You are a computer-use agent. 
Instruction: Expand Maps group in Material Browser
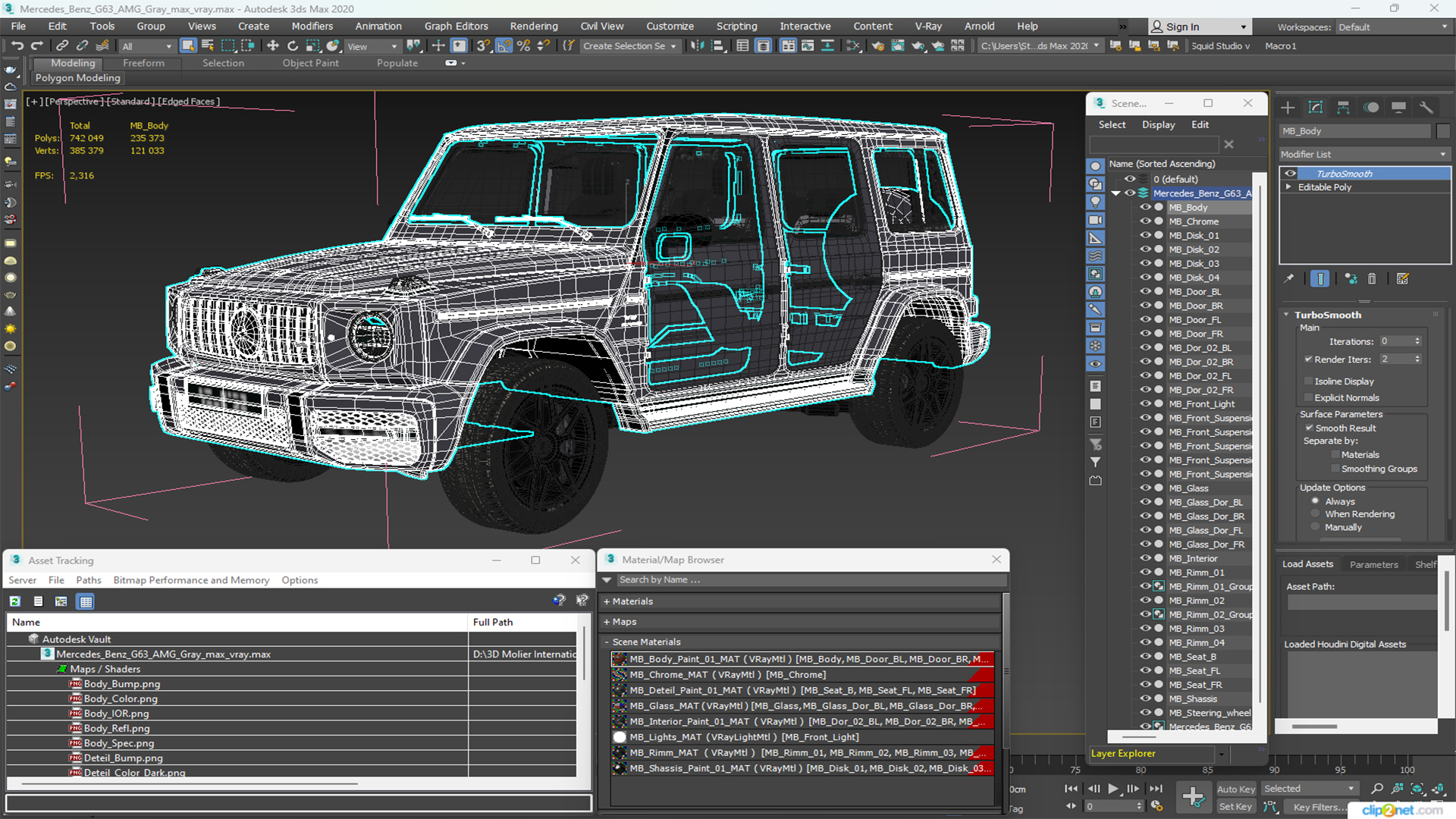[607, 622]
